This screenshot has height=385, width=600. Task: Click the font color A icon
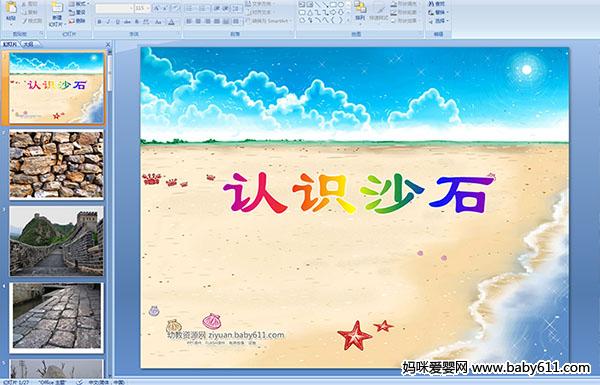click(x=171, y=22)
